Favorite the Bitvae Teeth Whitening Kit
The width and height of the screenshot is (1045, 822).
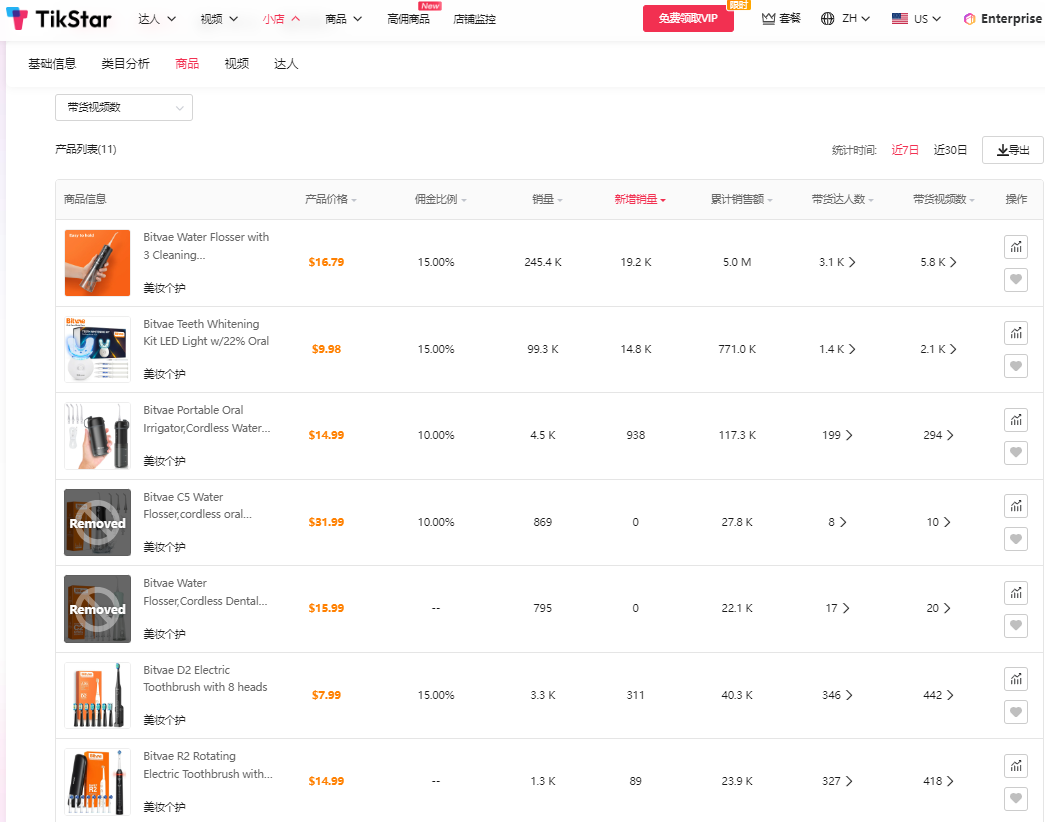pyautogui.click(x=1016, y=366)
